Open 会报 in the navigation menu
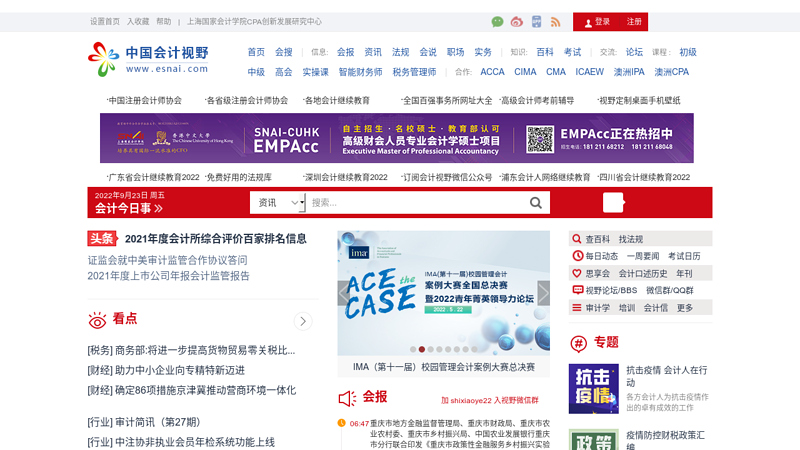Image resolution: width=800 pixels, height=450 pixels. coord(345,52)
